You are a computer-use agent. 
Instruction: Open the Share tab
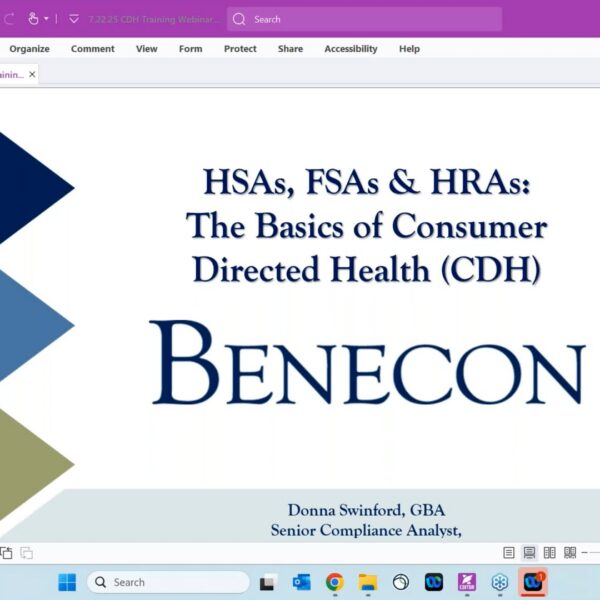[x=290, y=49]
